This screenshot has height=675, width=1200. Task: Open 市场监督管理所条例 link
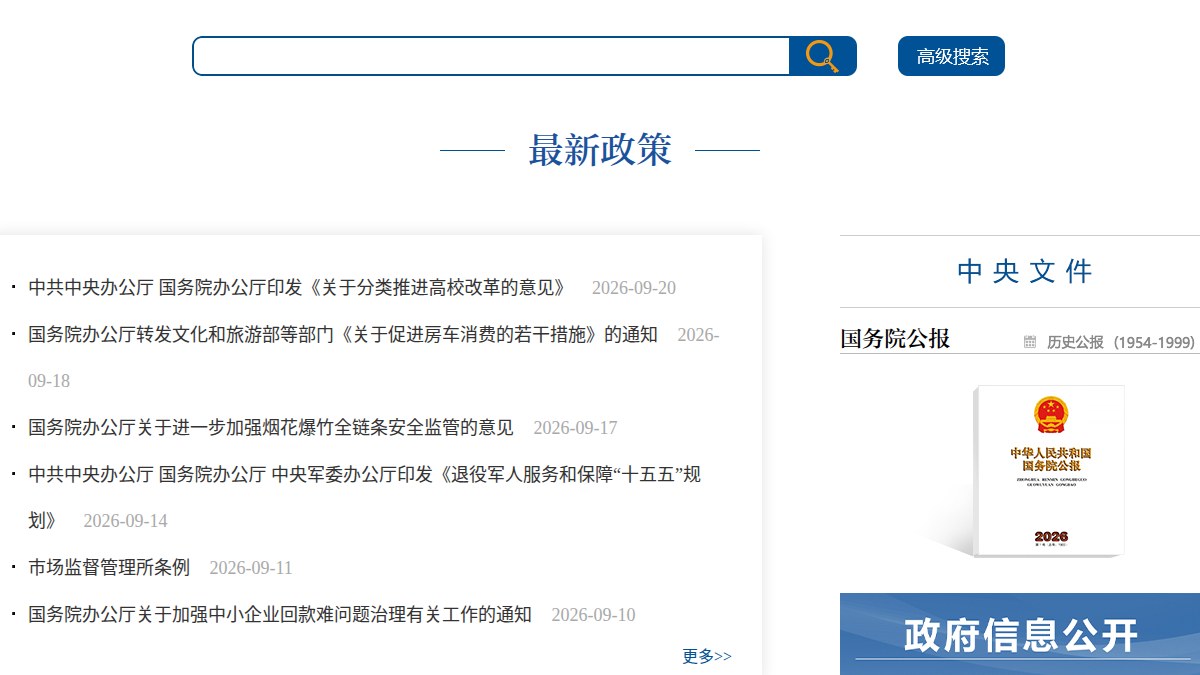[x=109, y=568]
